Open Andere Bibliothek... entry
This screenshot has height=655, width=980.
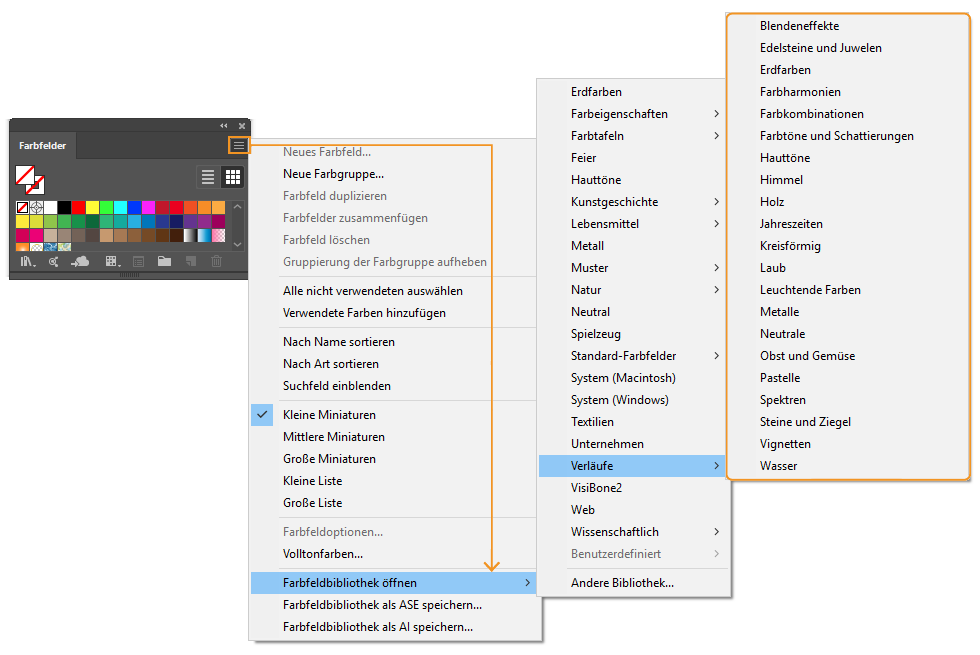[x=632, y=583]
